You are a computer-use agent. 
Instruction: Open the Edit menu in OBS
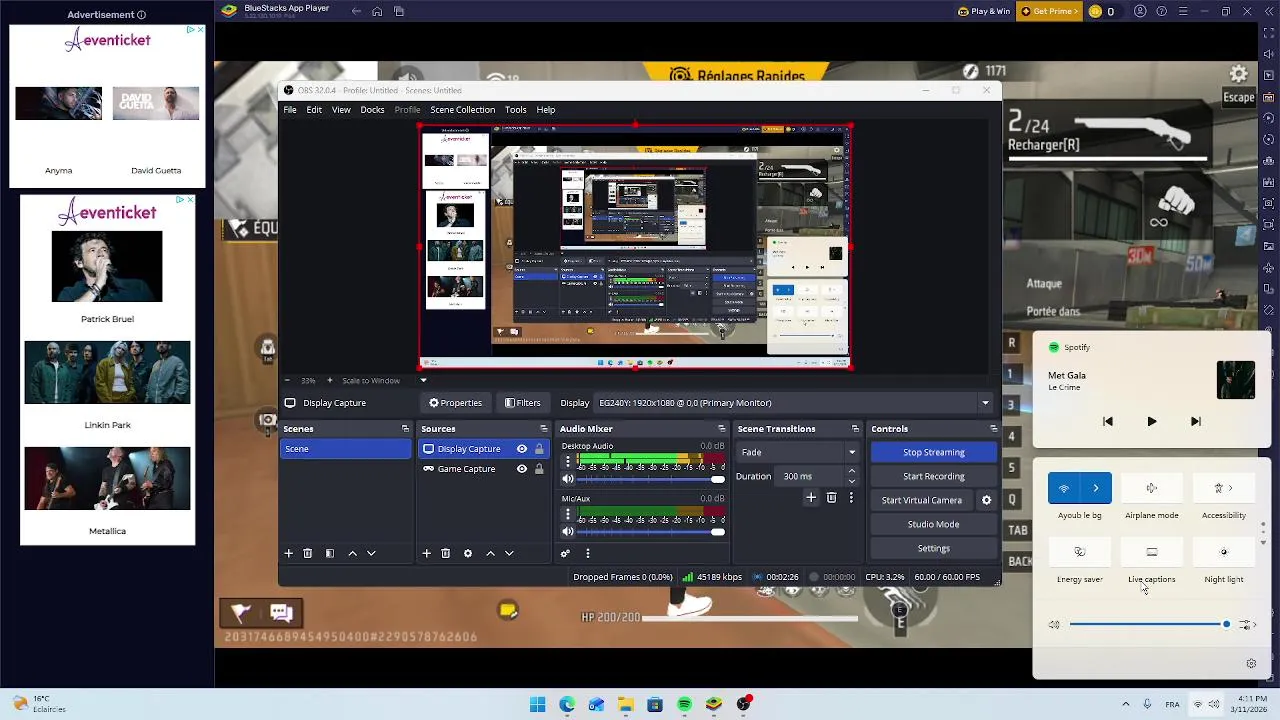(x=314, y=110)
